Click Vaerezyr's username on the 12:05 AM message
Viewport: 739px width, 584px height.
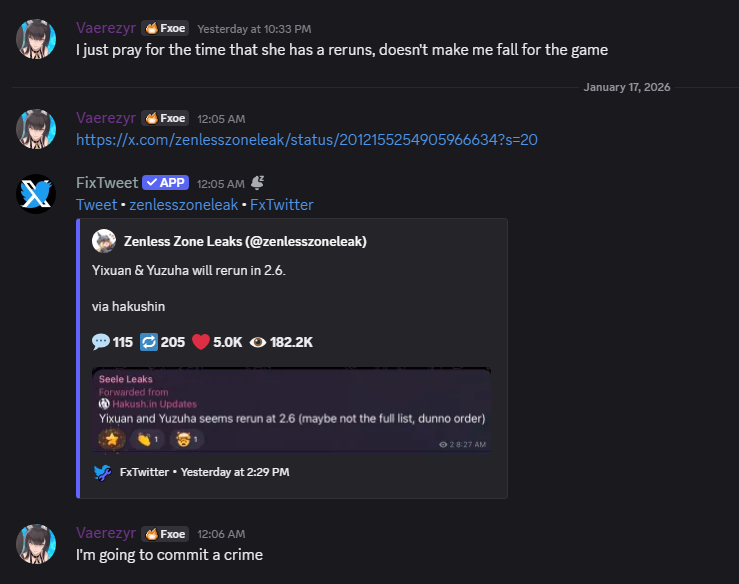click(x=105, y=118)
